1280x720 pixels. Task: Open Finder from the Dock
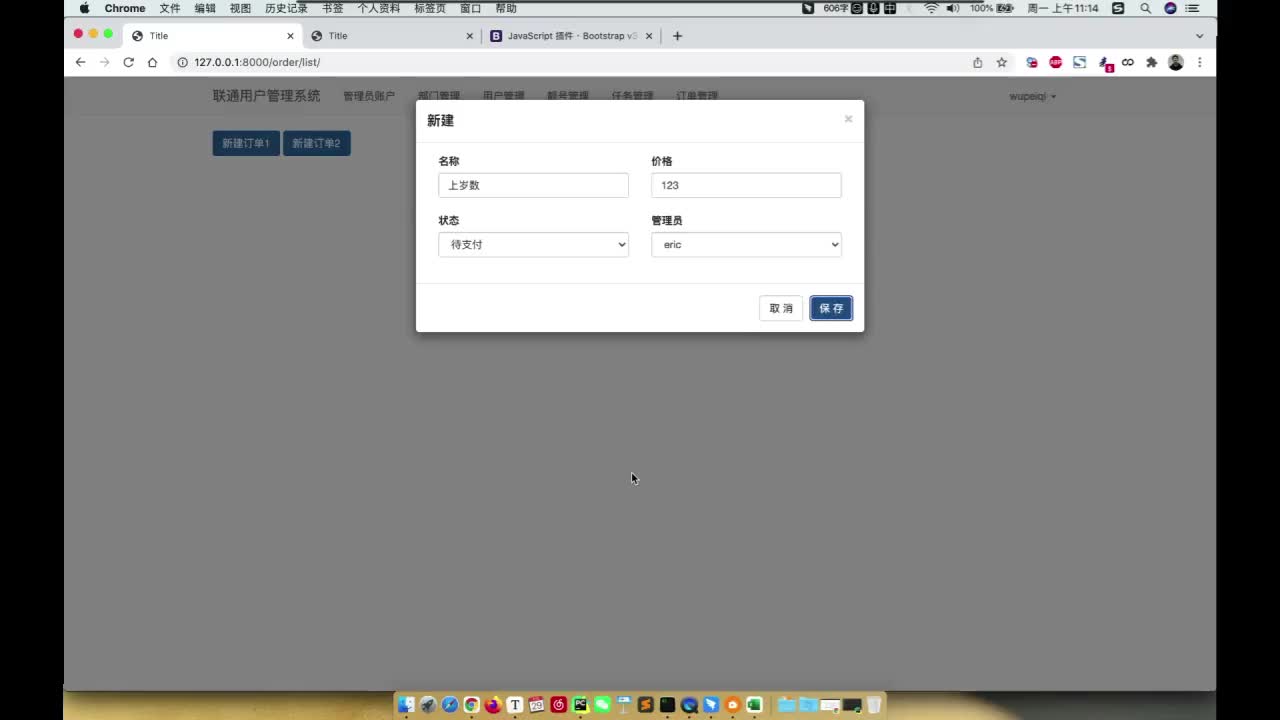406,705
